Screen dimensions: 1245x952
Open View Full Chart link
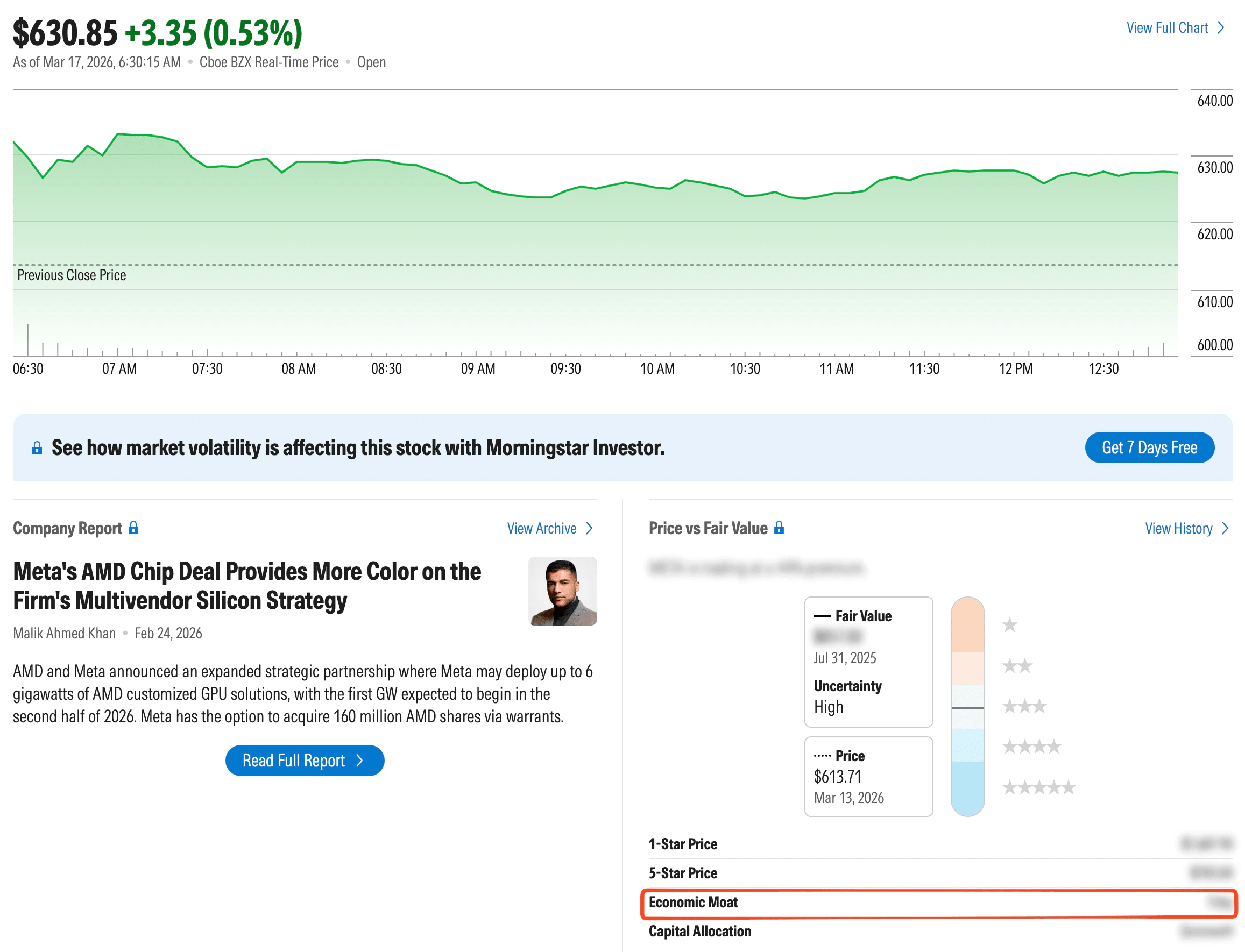[1167, 28]
